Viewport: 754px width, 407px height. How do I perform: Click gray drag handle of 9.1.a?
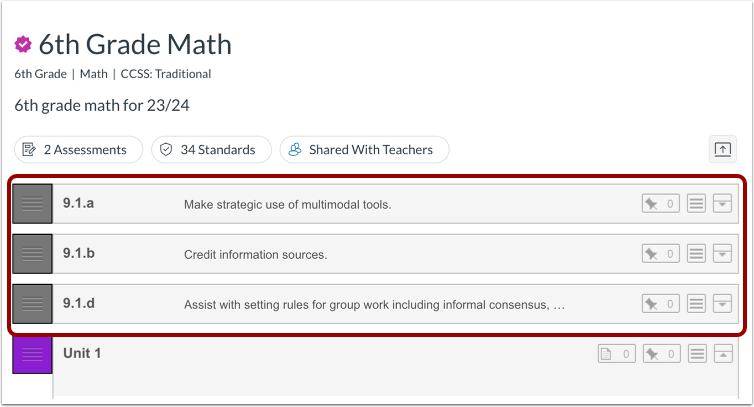click(x=32, y=204)
